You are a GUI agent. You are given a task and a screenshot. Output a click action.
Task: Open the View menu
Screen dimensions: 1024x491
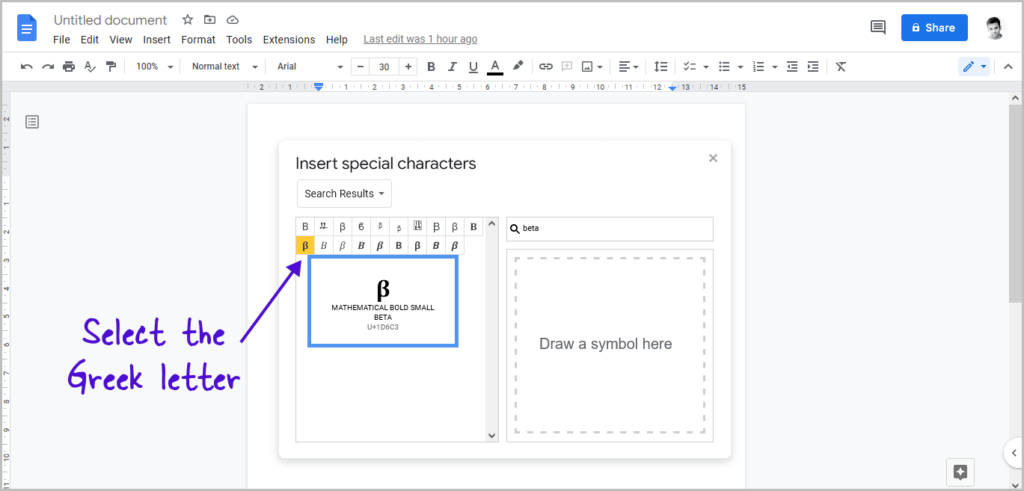121,39
